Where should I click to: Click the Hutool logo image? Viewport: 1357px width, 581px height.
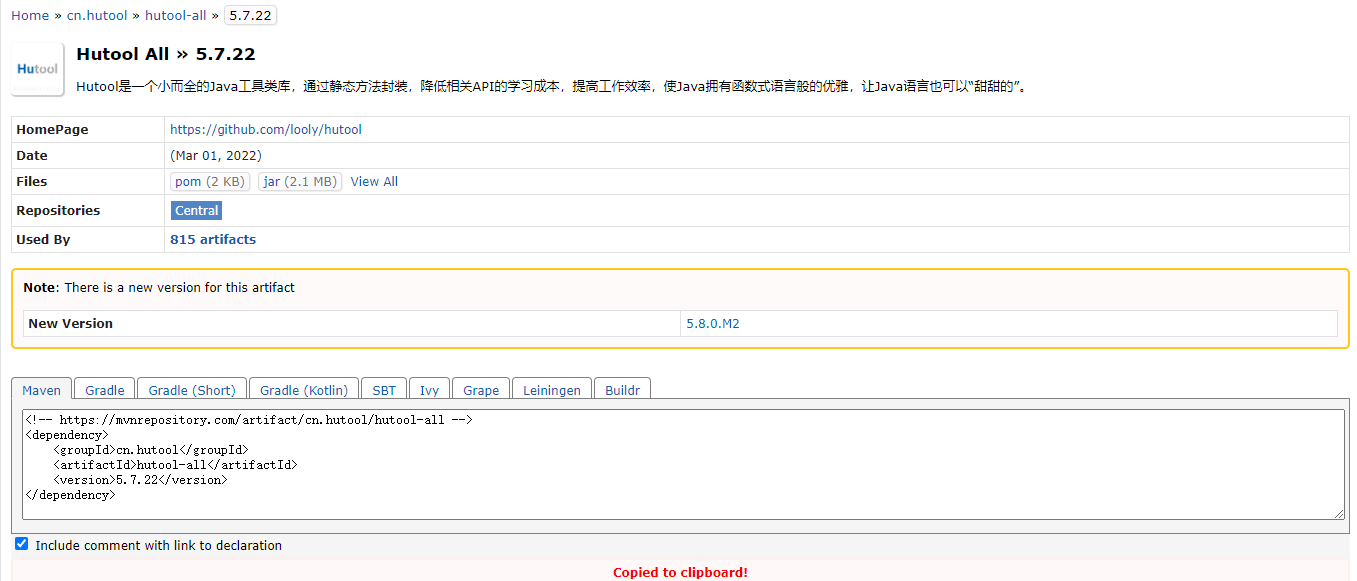pyautogui.click(x=38, y=69)
